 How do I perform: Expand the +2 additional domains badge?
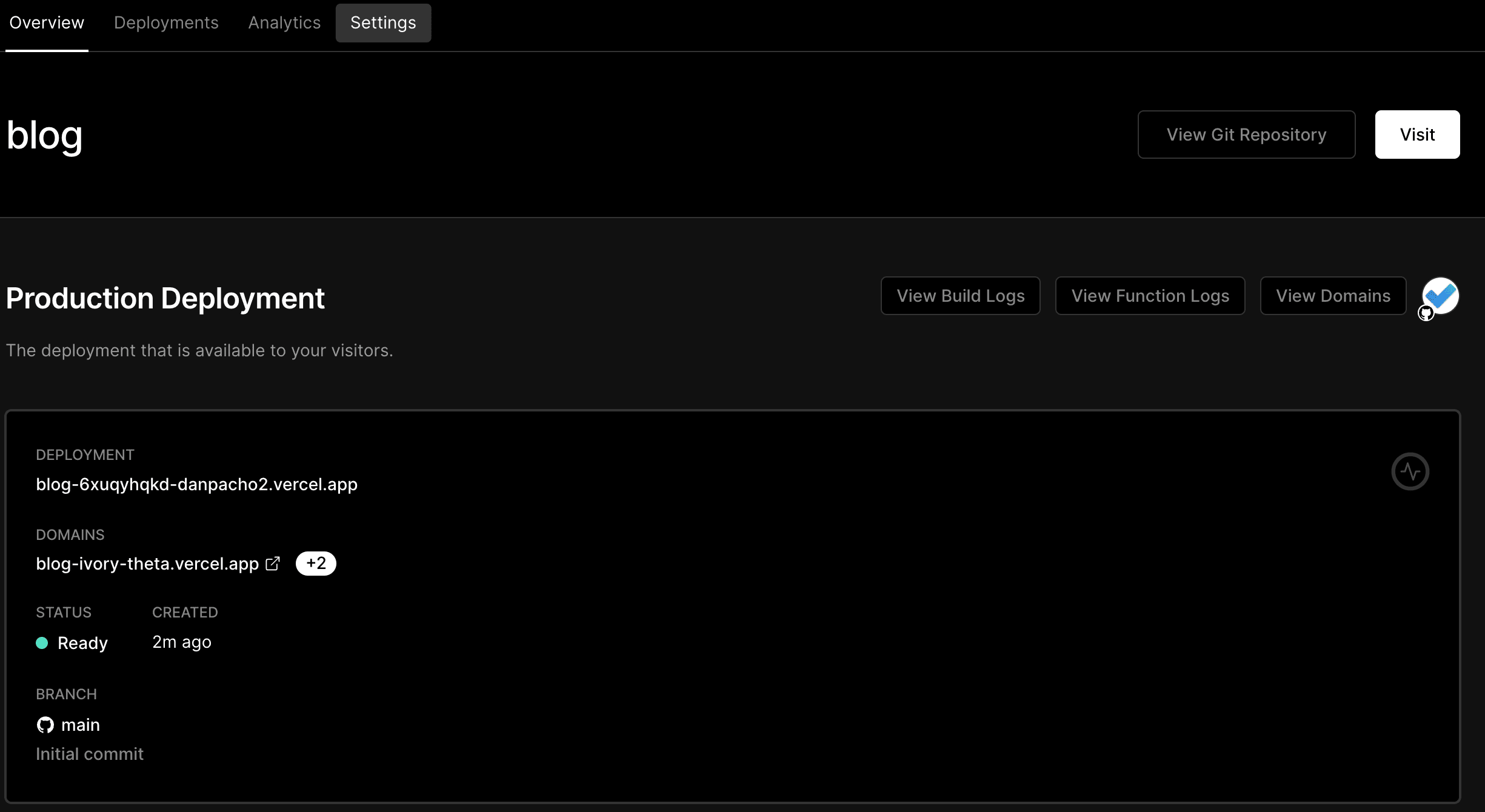tap(316, 564)
